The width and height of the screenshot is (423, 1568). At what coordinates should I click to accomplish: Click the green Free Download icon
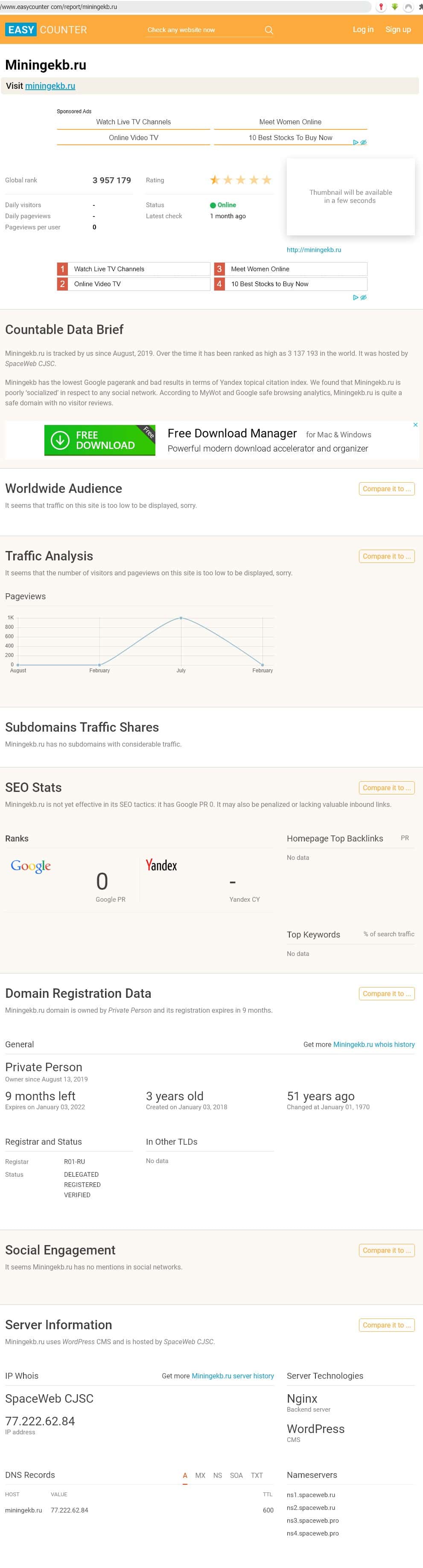point(60,440)
